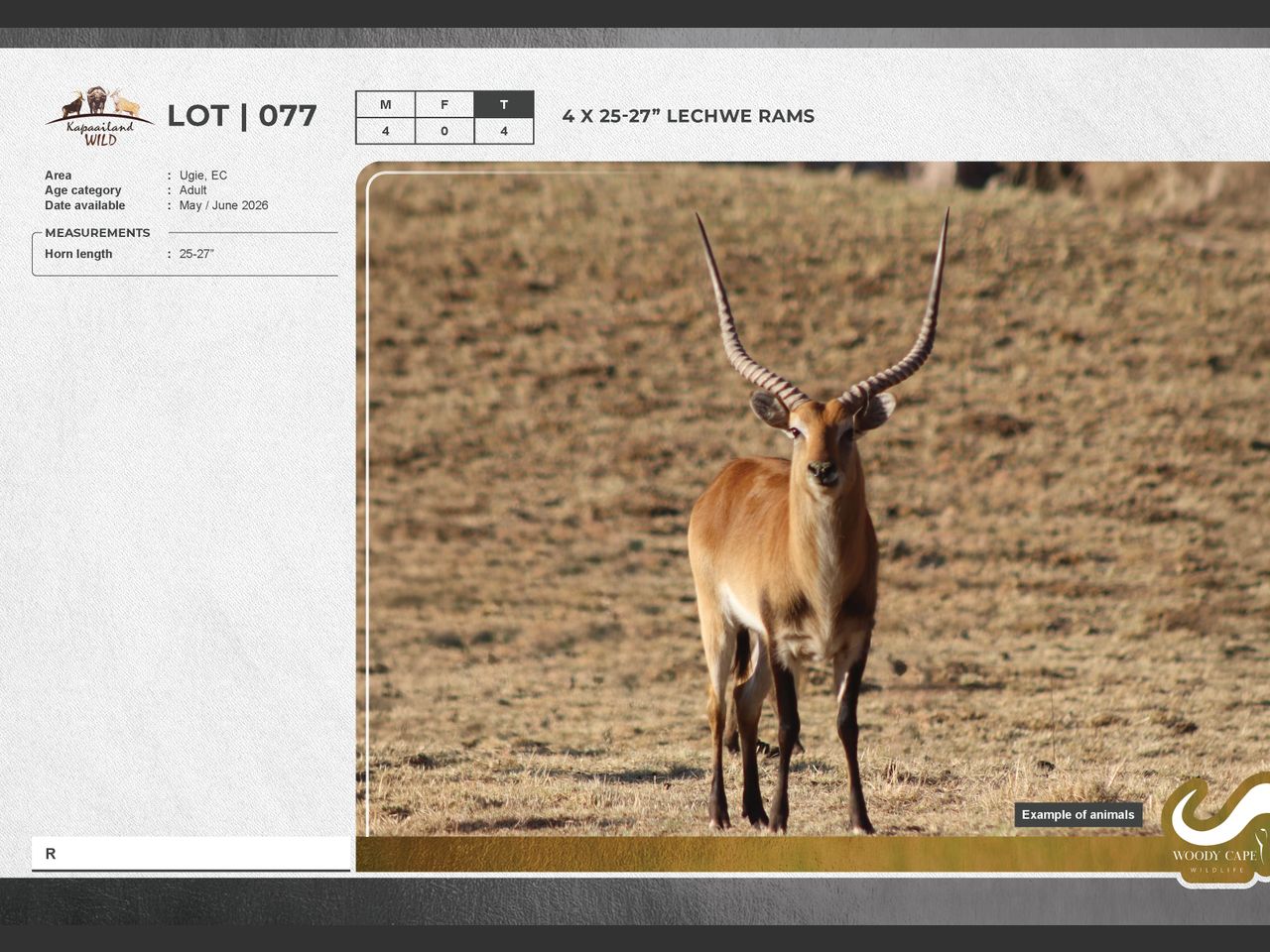
Task: Click the female count value 0
Action: [444, 131]
